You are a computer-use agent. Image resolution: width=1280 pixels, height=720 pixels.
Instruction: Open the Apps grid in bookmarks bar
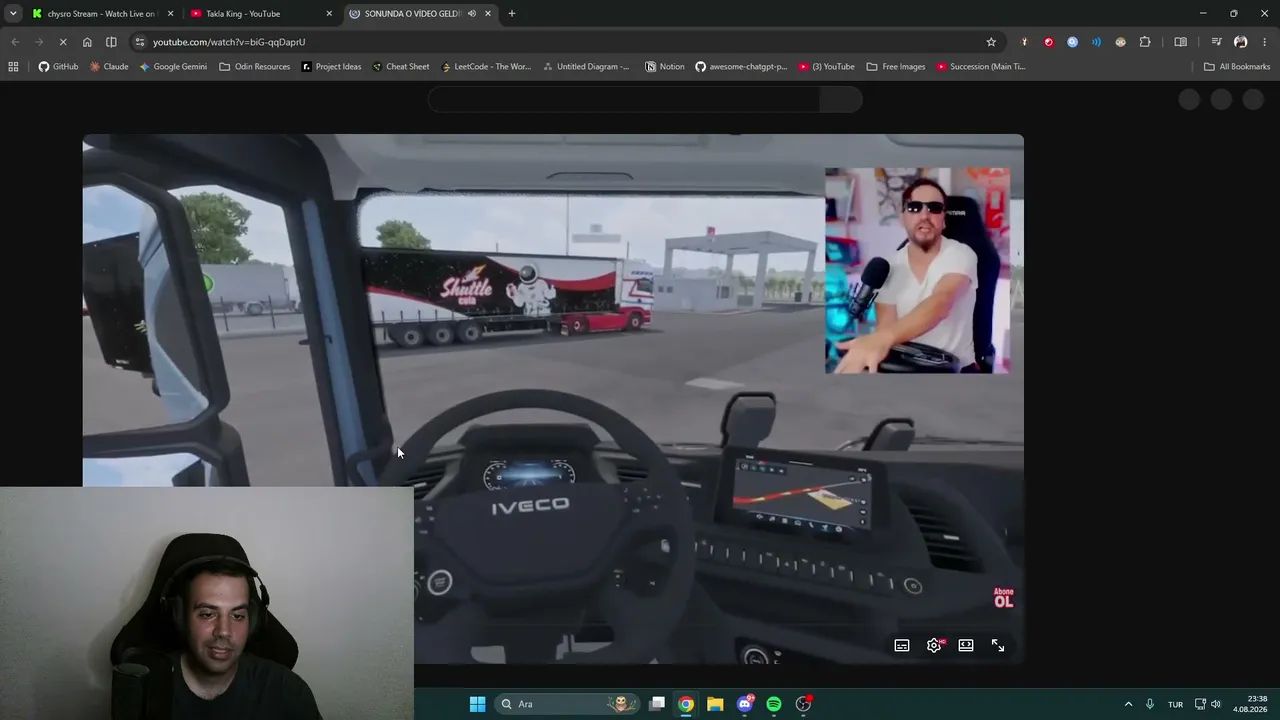tap(13, 67)
